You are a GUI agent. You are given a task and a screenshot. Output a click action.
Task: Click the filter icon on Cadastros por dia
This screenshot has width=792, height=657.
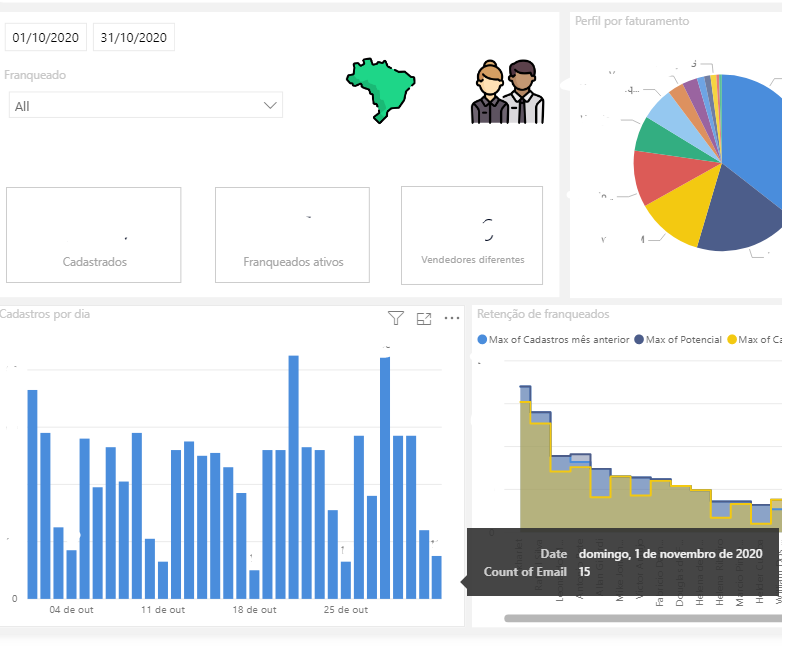coord(395,318)
